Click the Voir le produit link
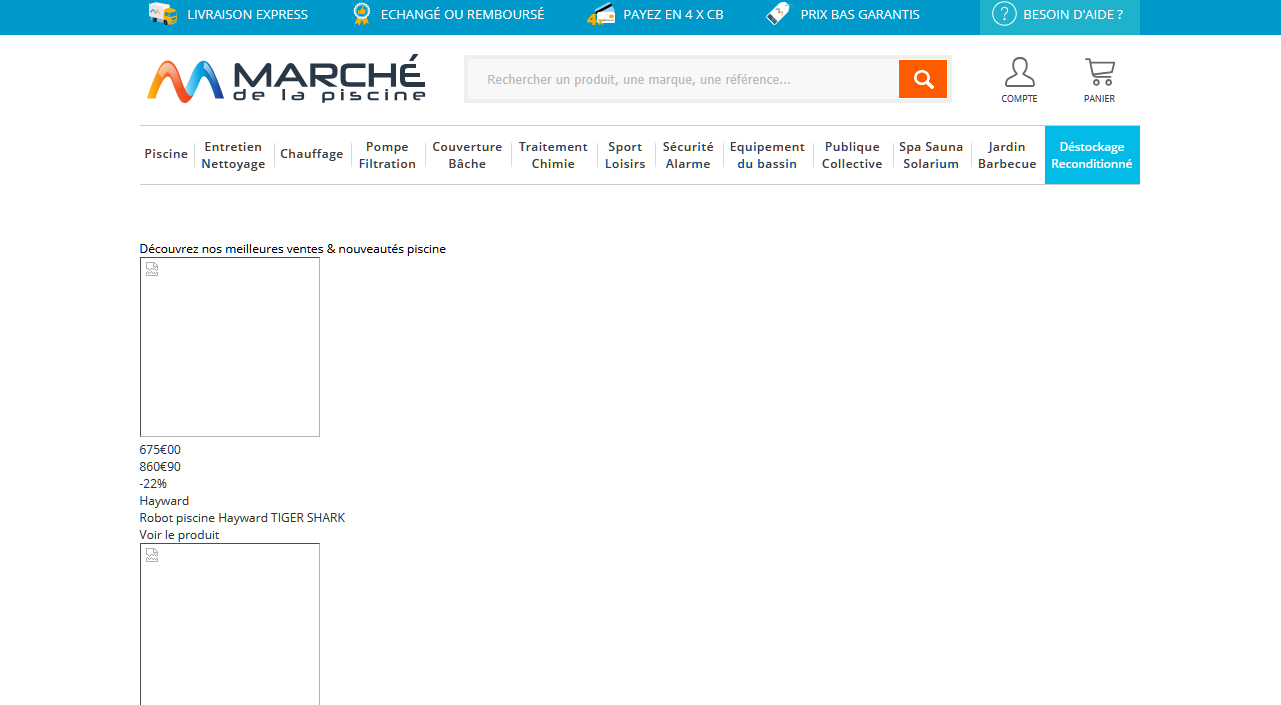This screenshot has height=705, width=1281. pos(179,535)
